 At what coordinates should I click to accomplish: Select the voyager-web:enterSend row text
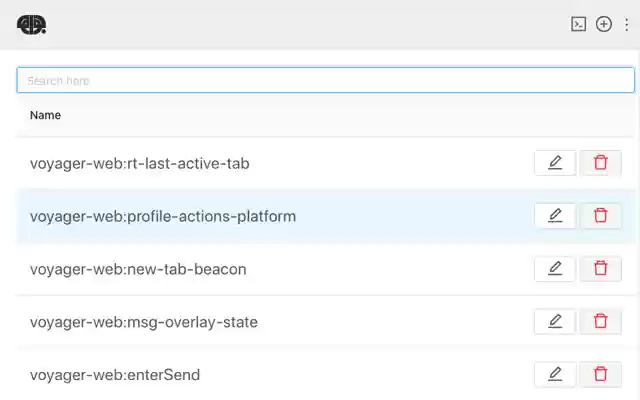(115, 375)
